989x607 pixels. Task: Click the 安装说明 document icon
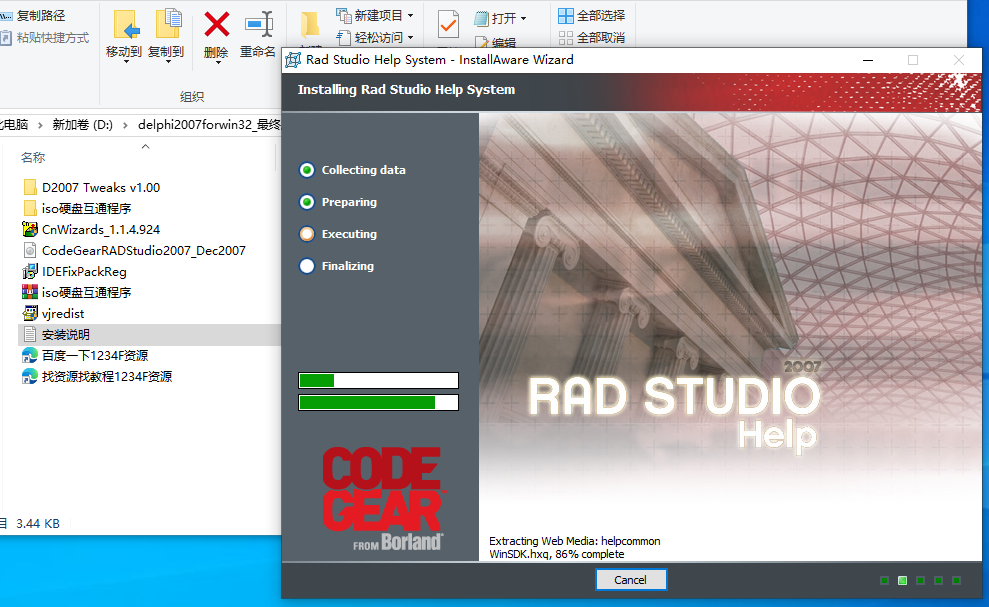click(x=30, y=334)
